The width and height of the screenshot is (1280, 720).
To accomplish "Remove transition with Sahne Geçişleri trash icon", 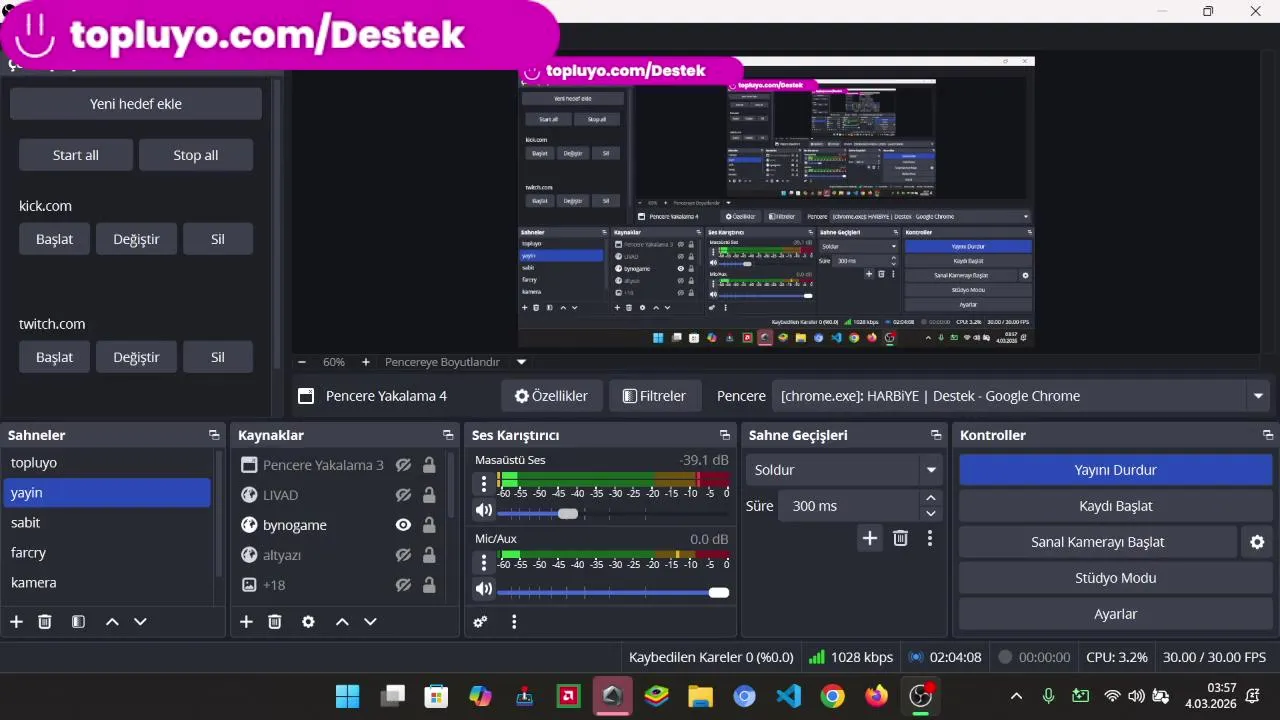I will 900,538.
